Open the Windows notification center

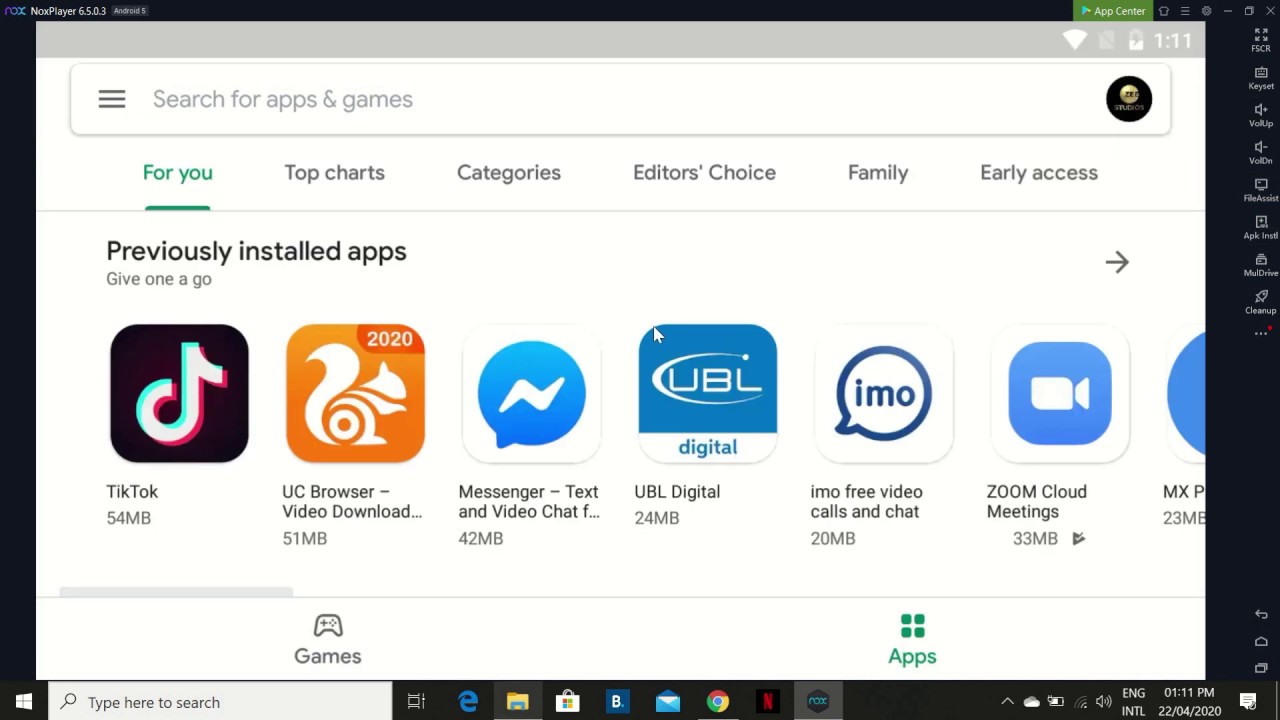(1248, 702)
